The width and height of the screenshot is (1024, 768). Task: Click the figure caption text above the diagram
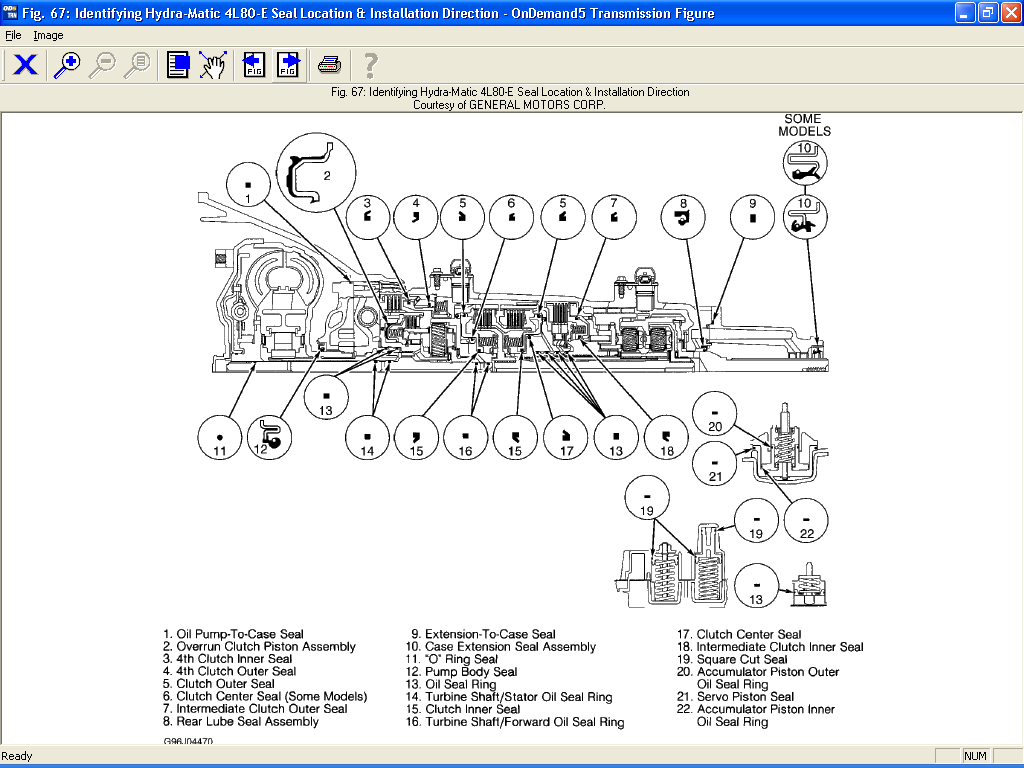(x=510, y=92)
